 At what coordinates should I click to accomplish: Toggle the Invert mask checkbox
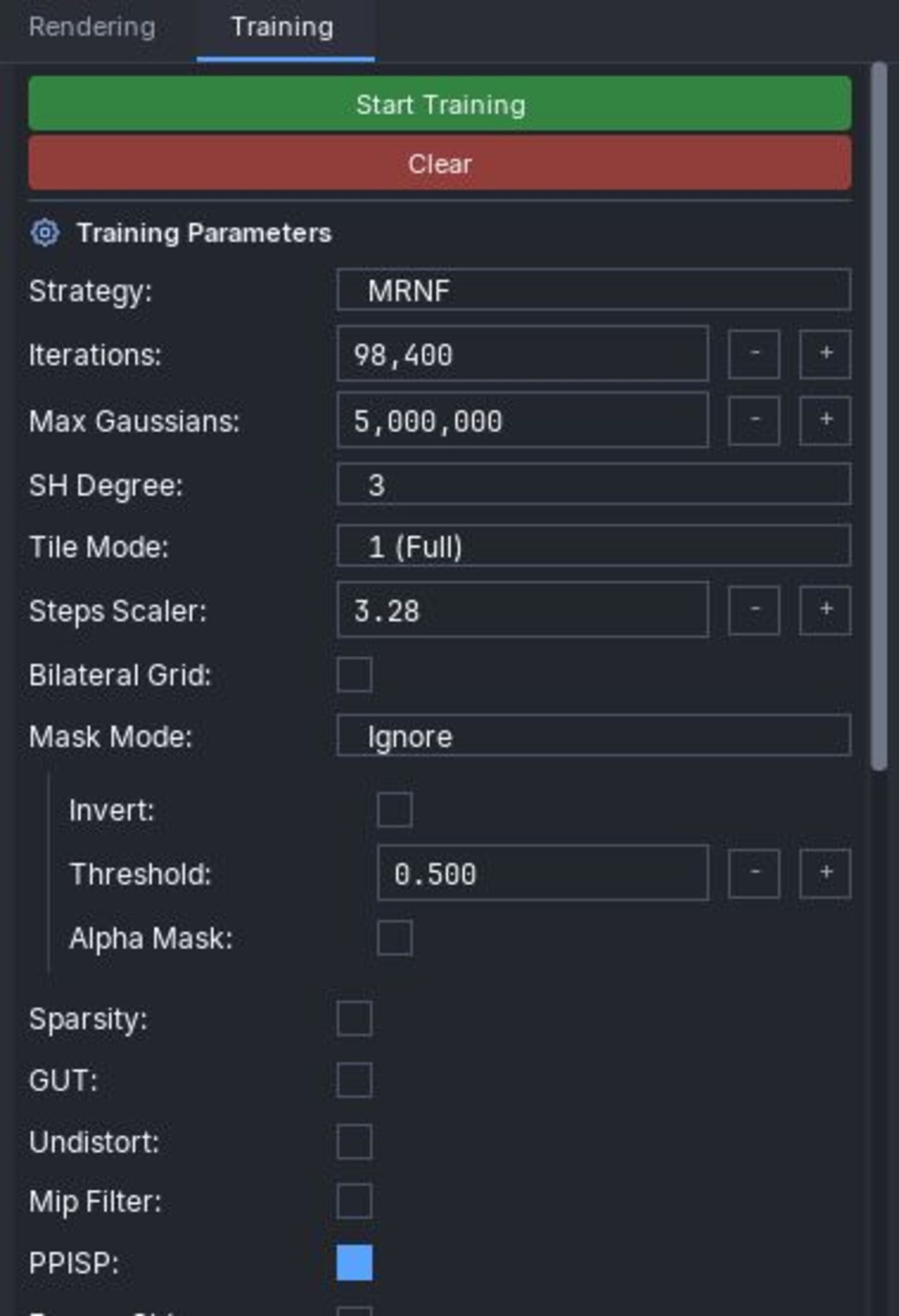tap(394, 810)
